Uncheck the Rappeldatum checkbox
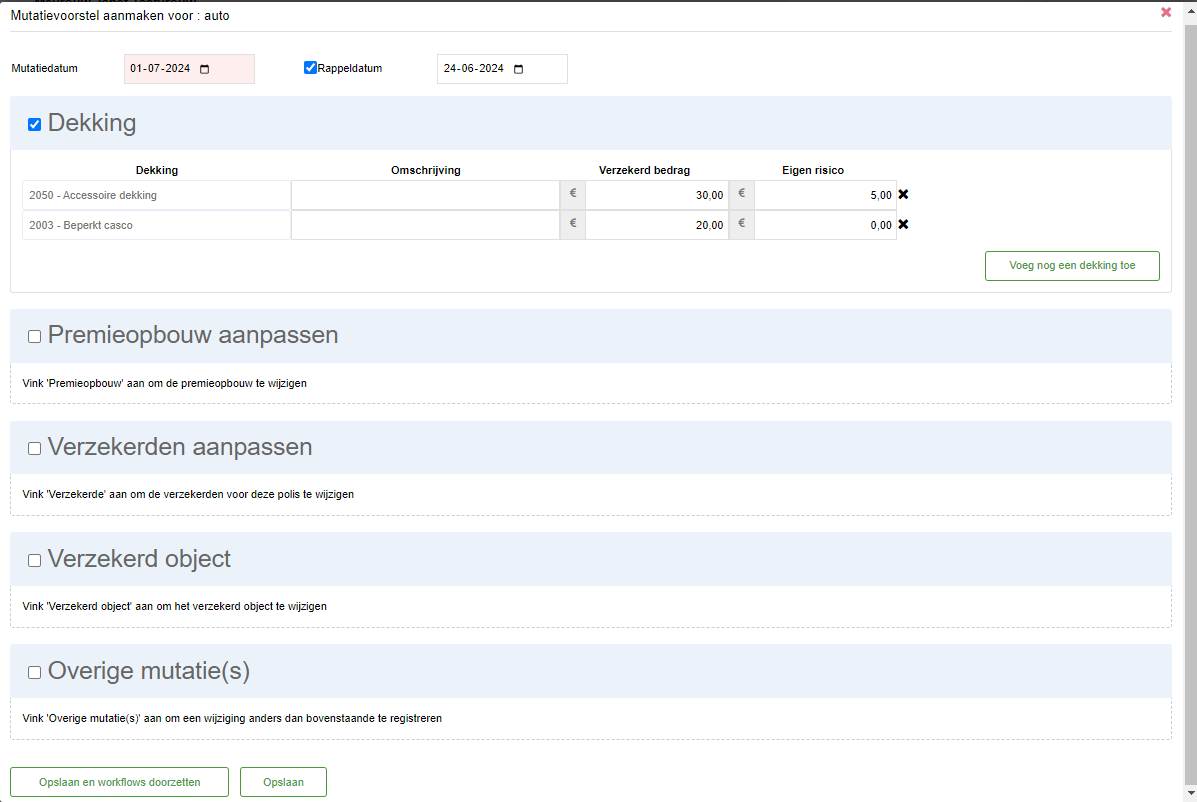The height and width of the screenshot is (802, 1197). [x=310, y=68]
